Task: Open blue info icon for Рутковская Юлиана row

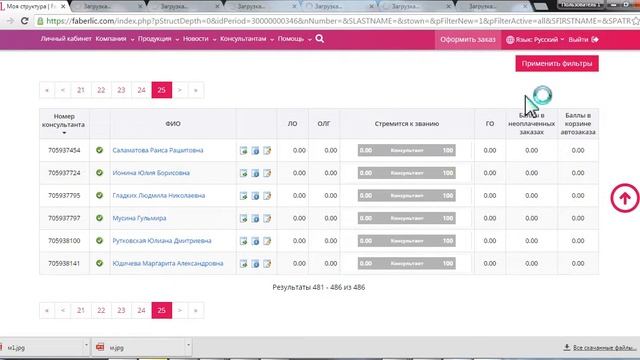Action: (256, 241)
